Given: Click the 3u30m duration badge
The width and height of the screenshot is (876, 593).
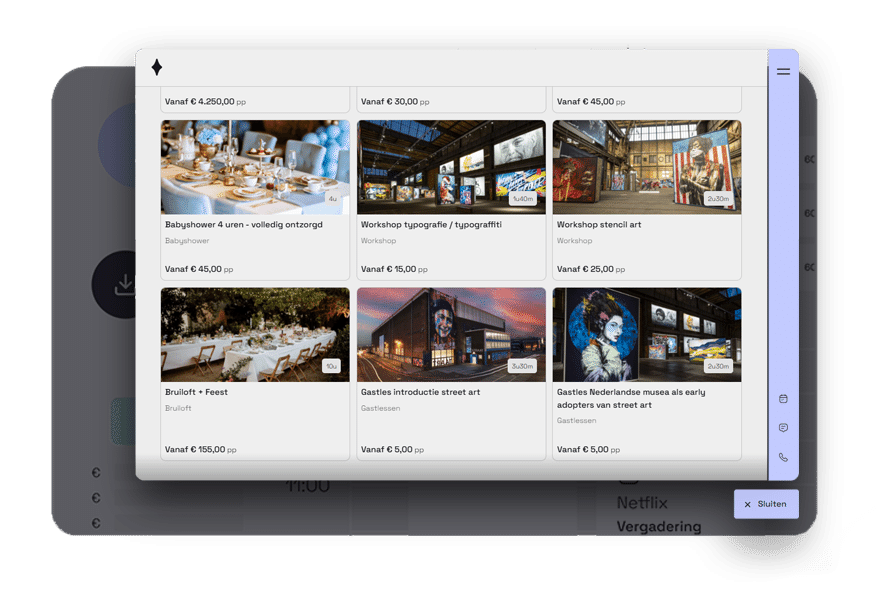Looking at the screenshot, I should pyautogui.click(x=522, y=366).
